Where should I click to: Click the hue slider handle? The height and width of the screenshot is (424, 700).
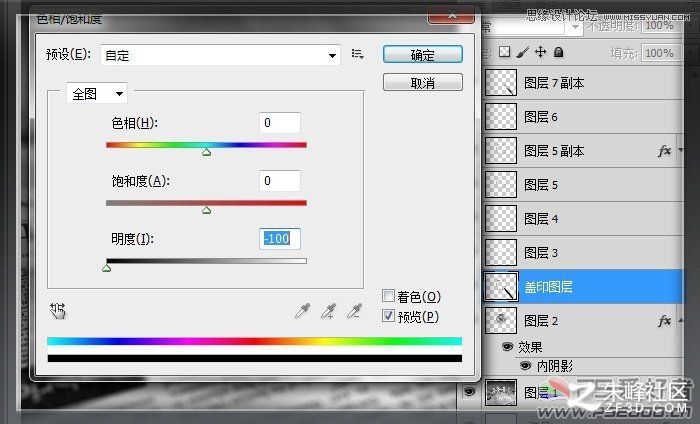tap(206, 152)
